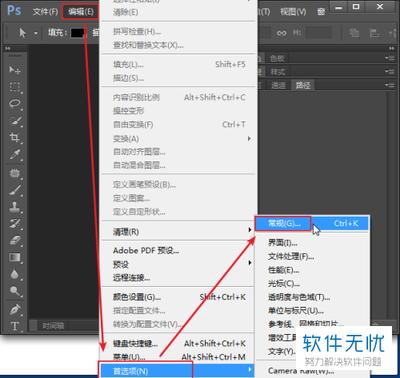Click the H: height input field
This screenshot has height=378, width=400.
[319, 33]
